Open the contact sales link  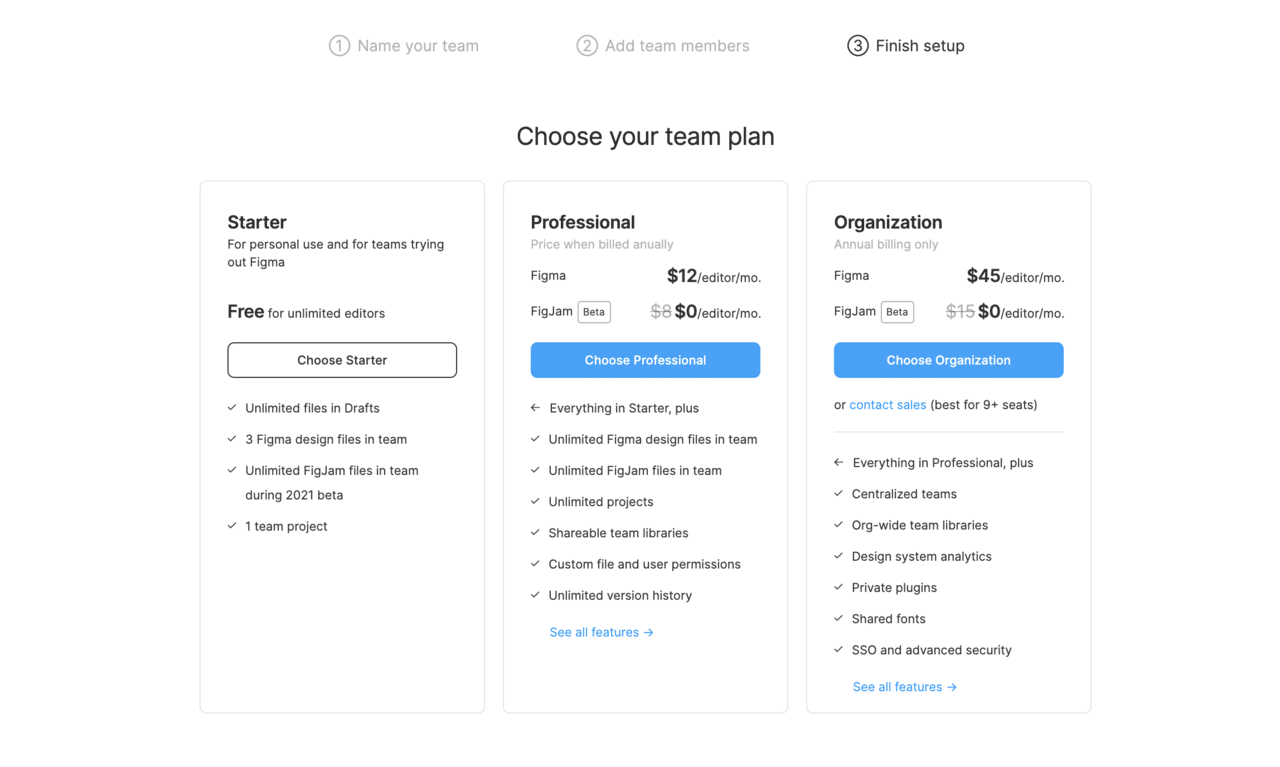click(887, 405)
